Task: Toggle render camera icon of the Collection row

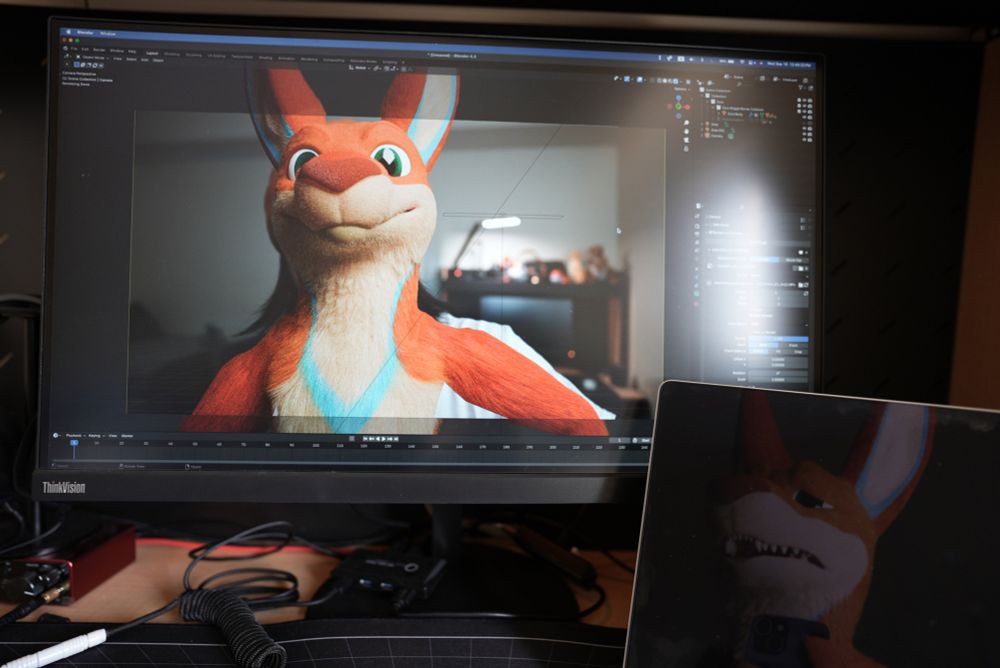Action: (810, 101)
